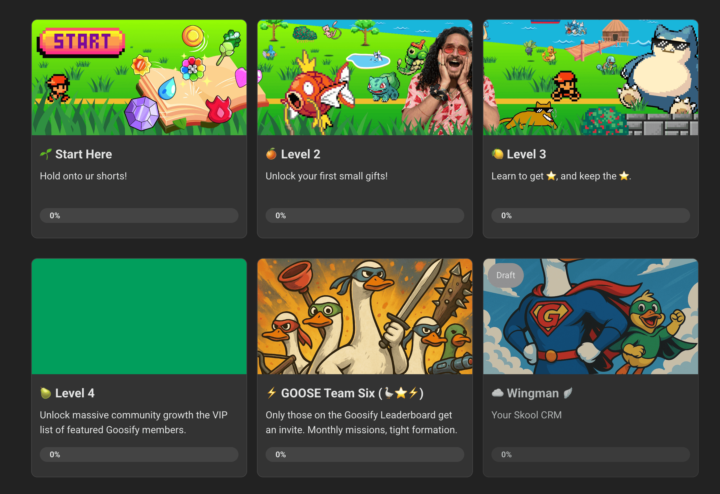The width and height of the screenshot is (720, 494).
Task: Open the Start Here course thumbnail
Action: coord(139,78)
